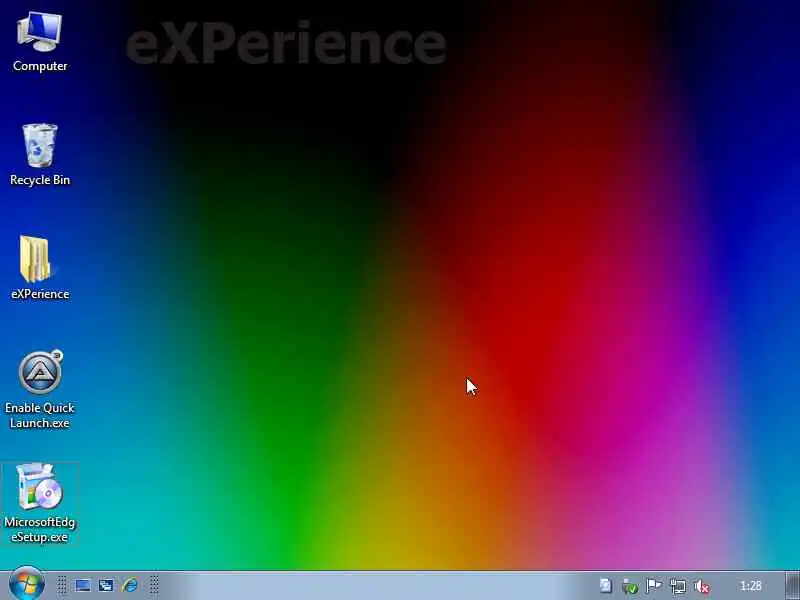The height and width of the screenshot is (600, 800).
Task: Open the network connection tray icon
Action: point(678,586)
